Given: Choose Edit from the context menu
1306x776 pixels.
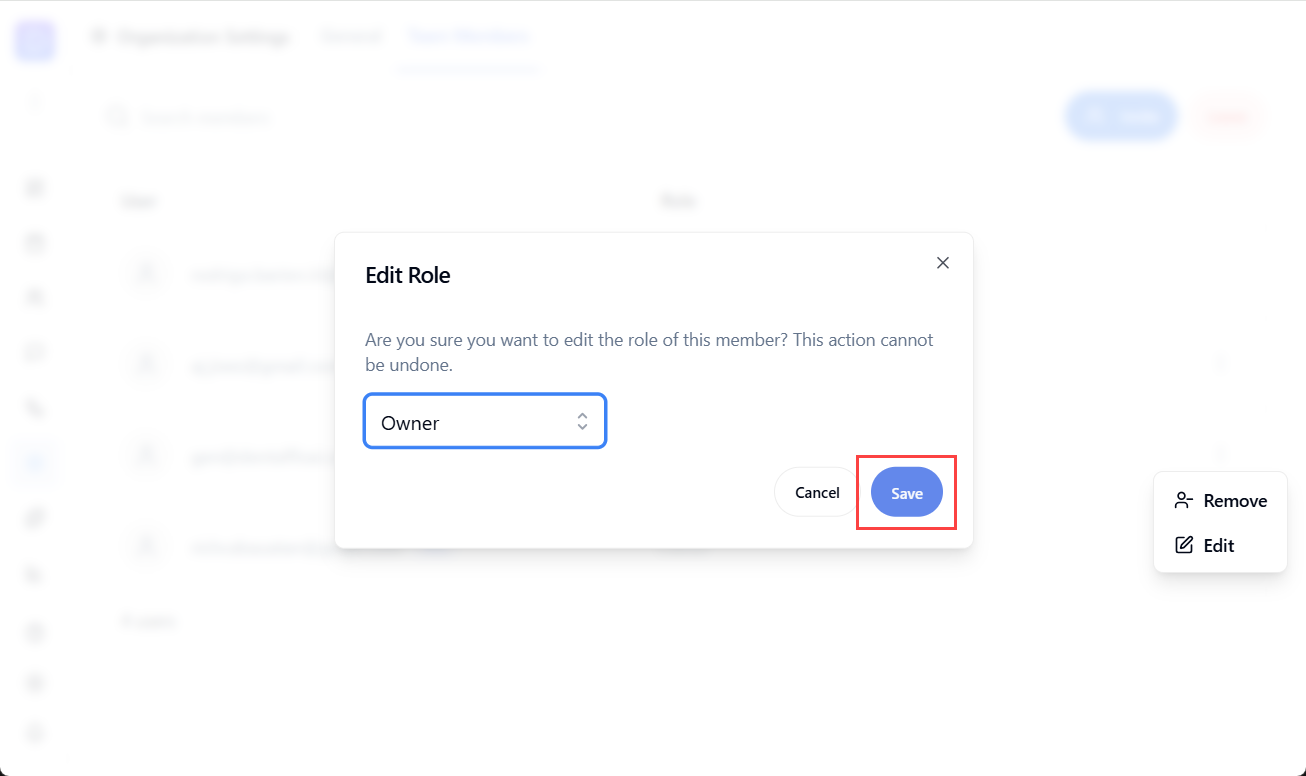Looking at the screenshot, I should coord(1221,544).
